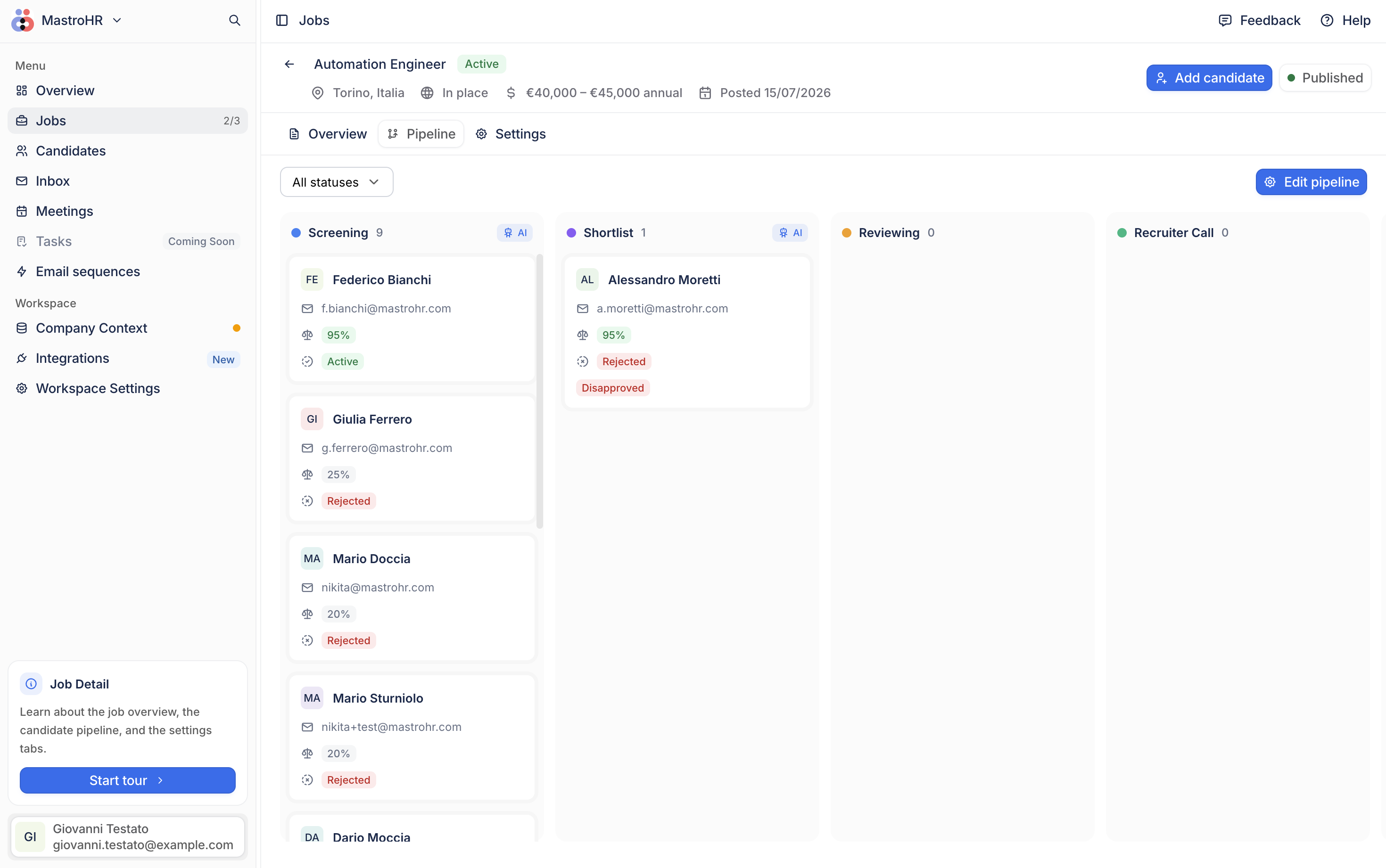Click the Help question mark icon
This screenshot has height=868, width=1386.
[1327, 21]
